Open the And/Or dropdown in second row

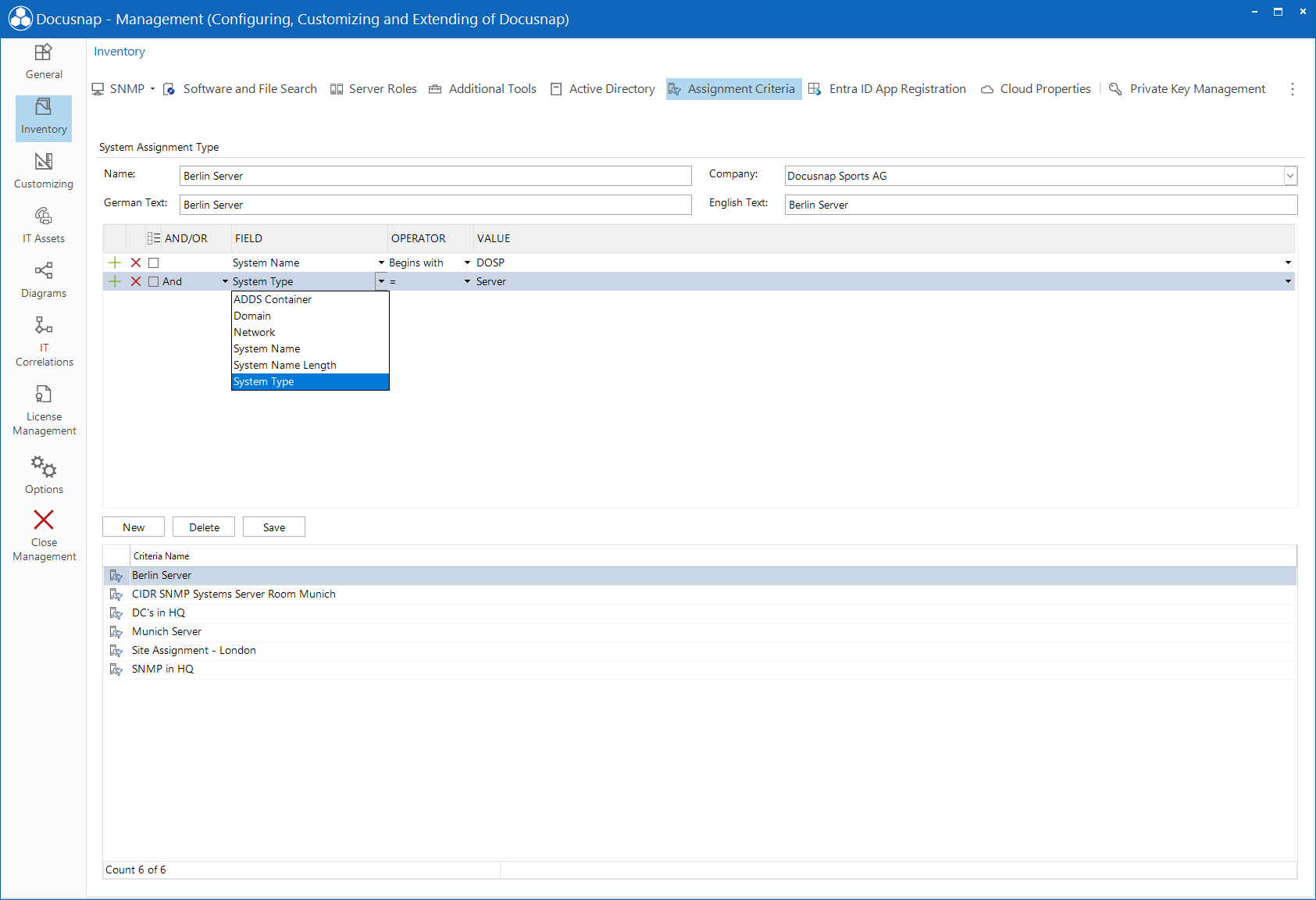tap(225, 281)
